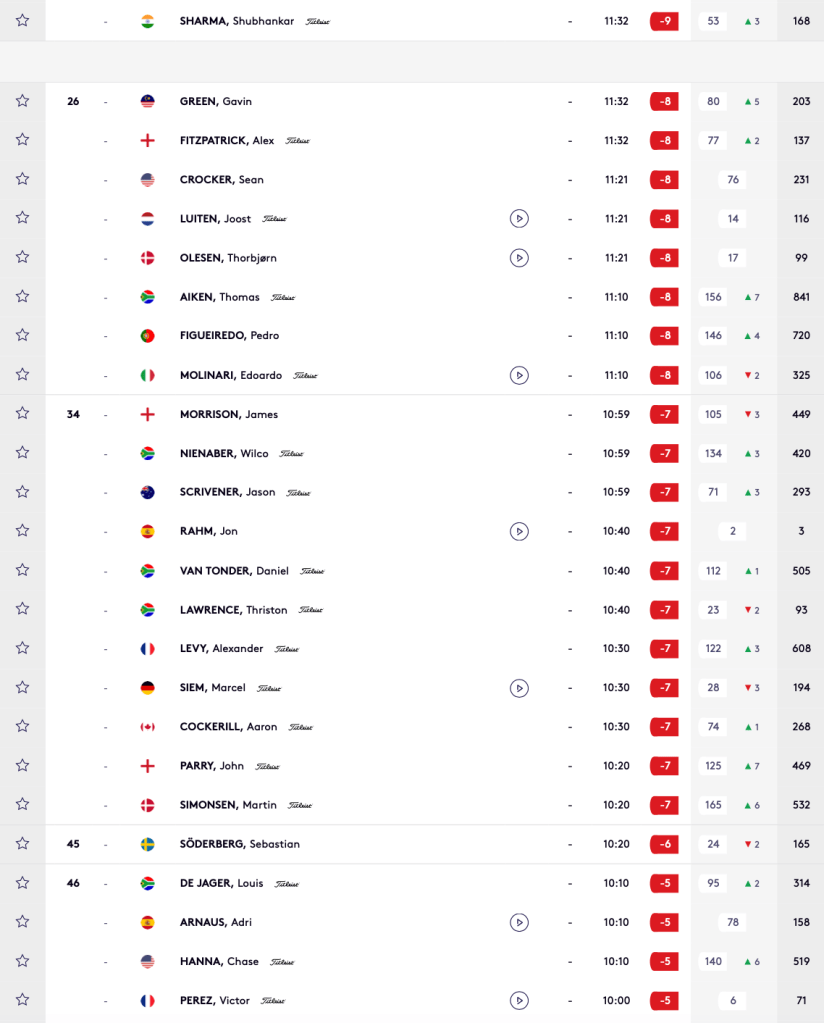Play video highlights for Joost Luiten

(518, 219)
